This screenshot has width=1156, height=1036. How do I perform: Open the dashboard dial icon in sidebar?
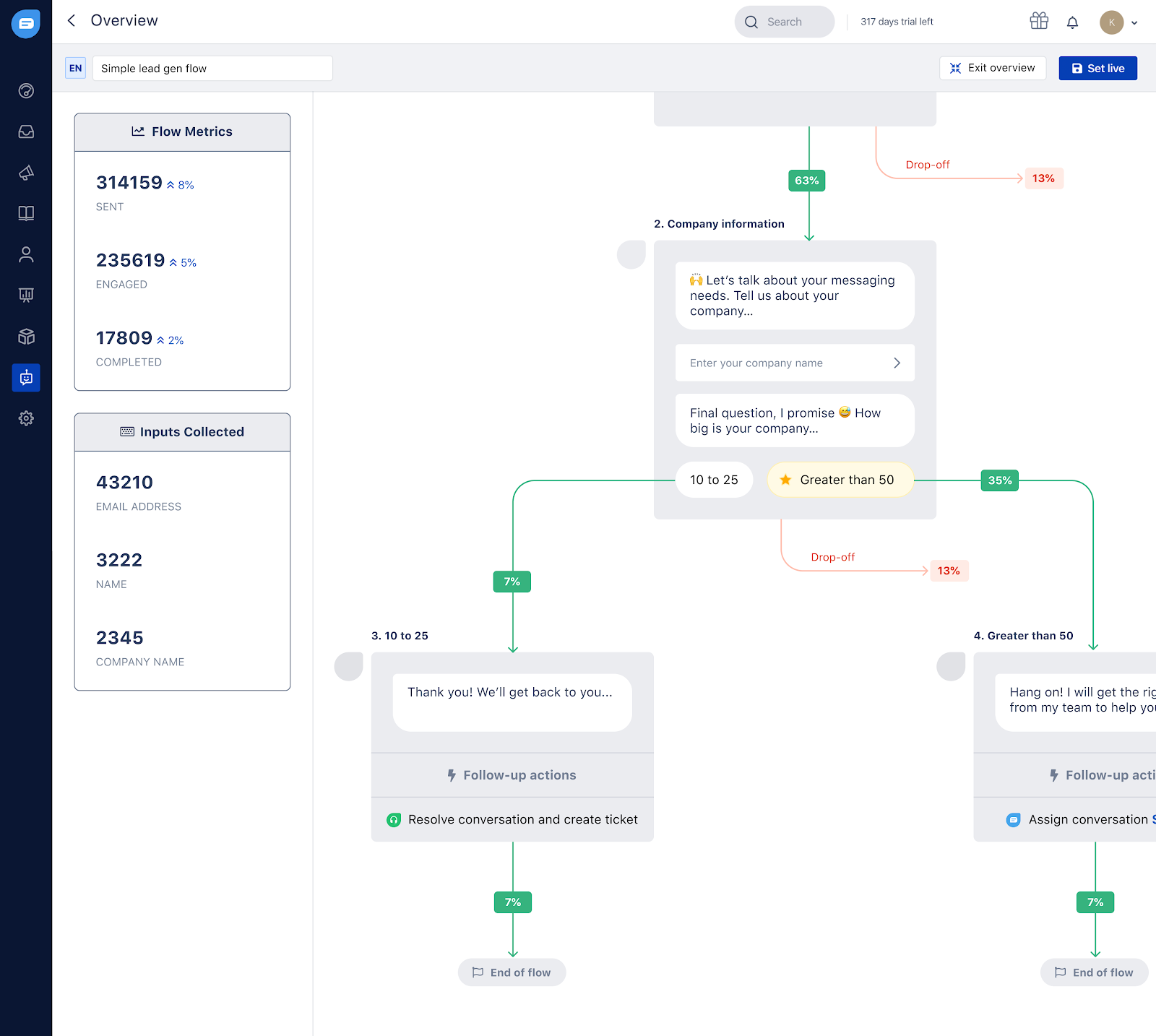click(x=26, y=91)
